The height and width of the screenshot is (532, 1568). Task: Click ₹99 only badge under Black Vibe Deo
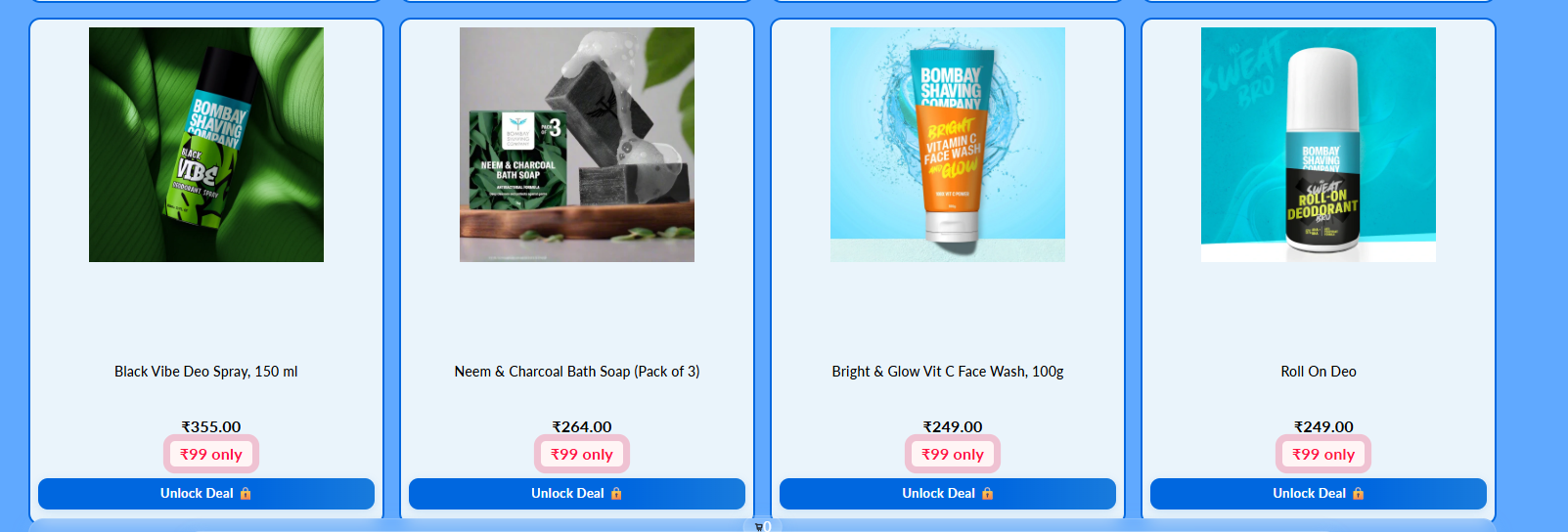pos(211,454)
